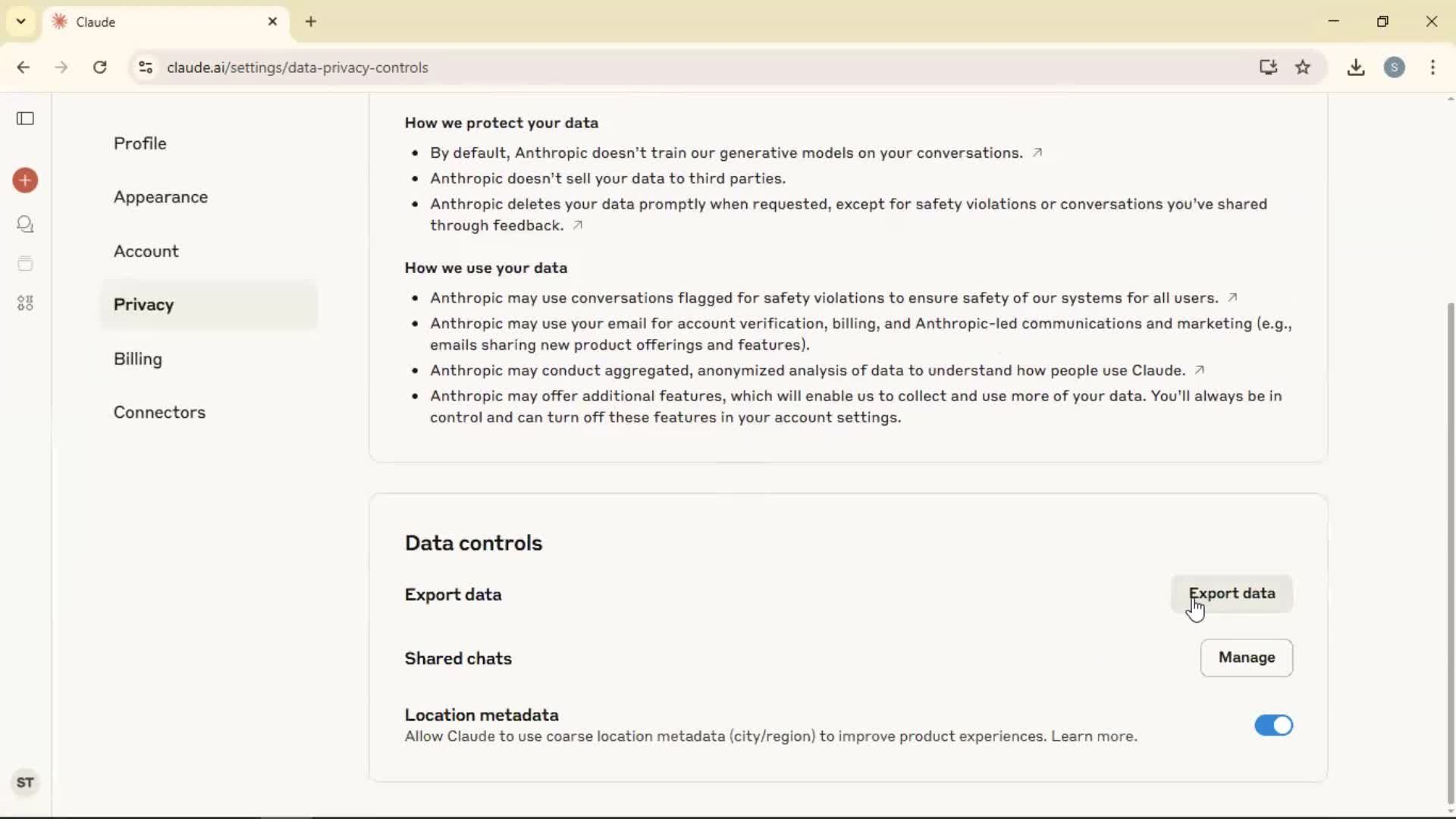Open the Chrome three-dot menu
Viewport: 1456px width, 819px height.
(x=1432, y=67)
